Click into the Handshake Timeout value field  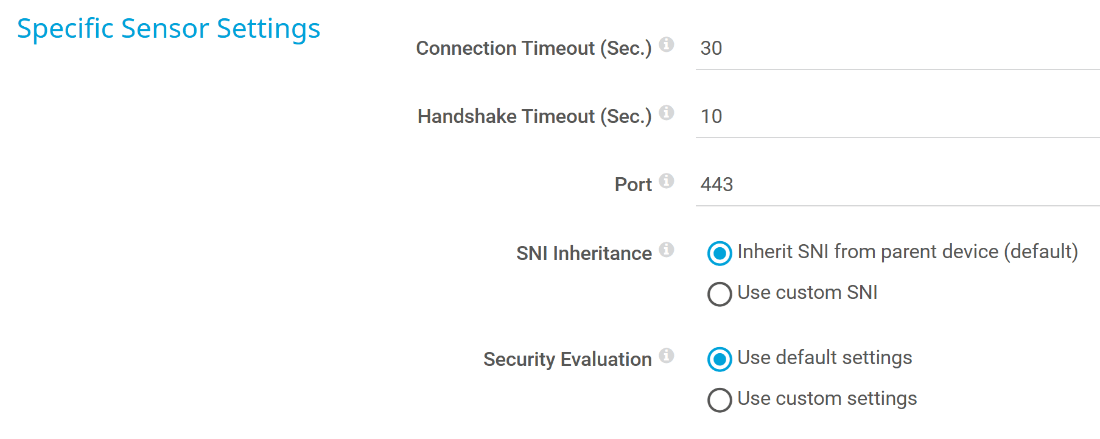tap(897, 117)
